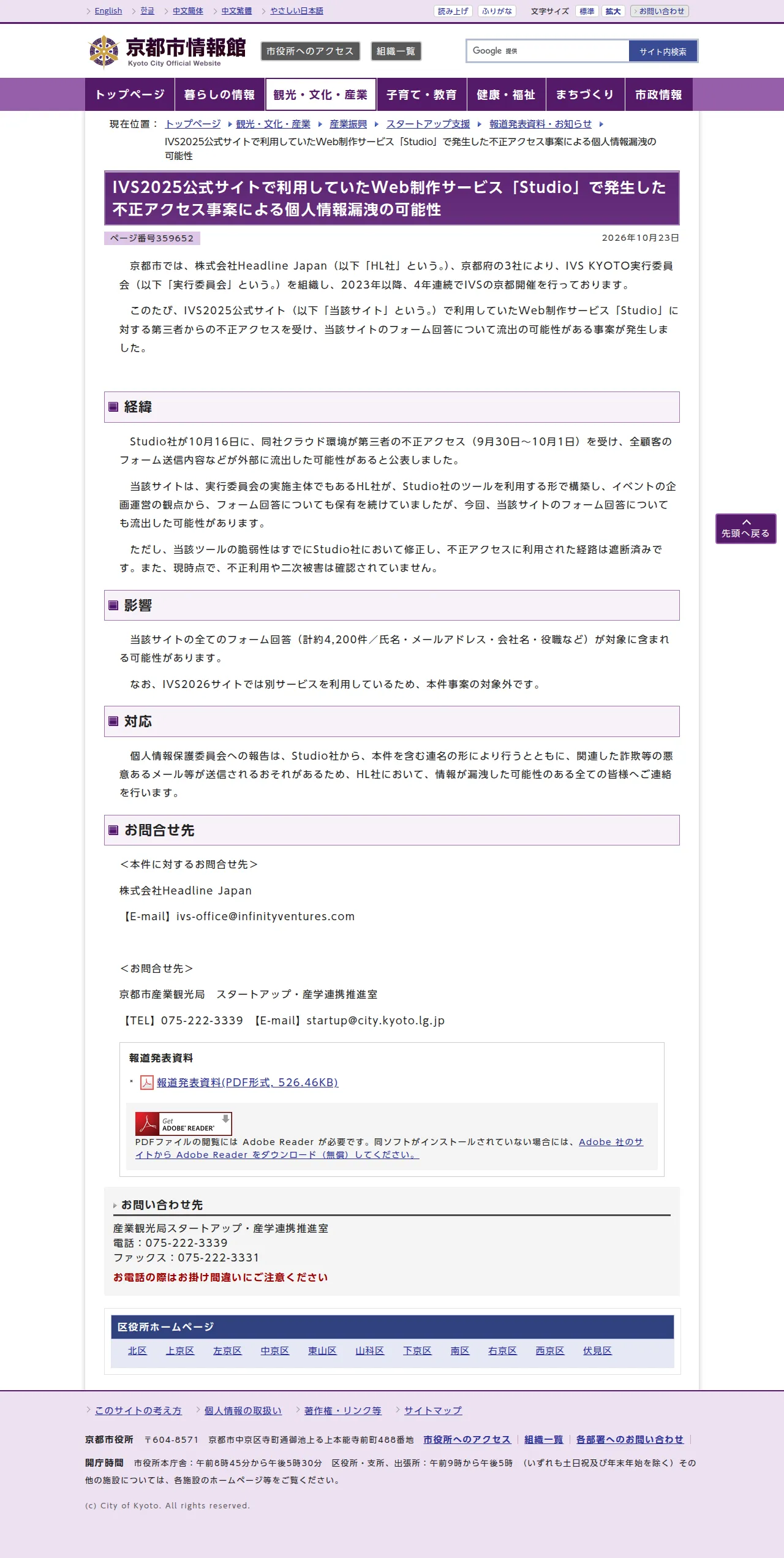This screenshot has height=1558, width=784.
Task: Open Adobe Reader download link
Action: 390,1148
